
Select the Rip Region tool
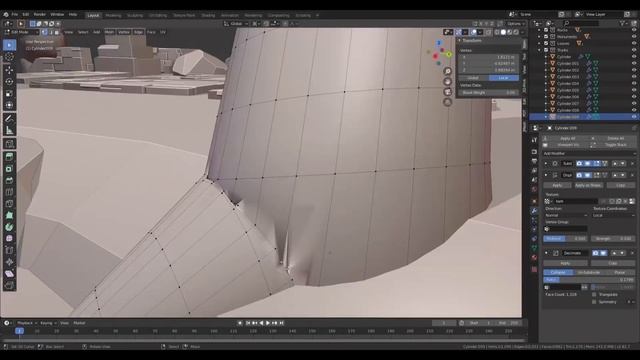9,285
